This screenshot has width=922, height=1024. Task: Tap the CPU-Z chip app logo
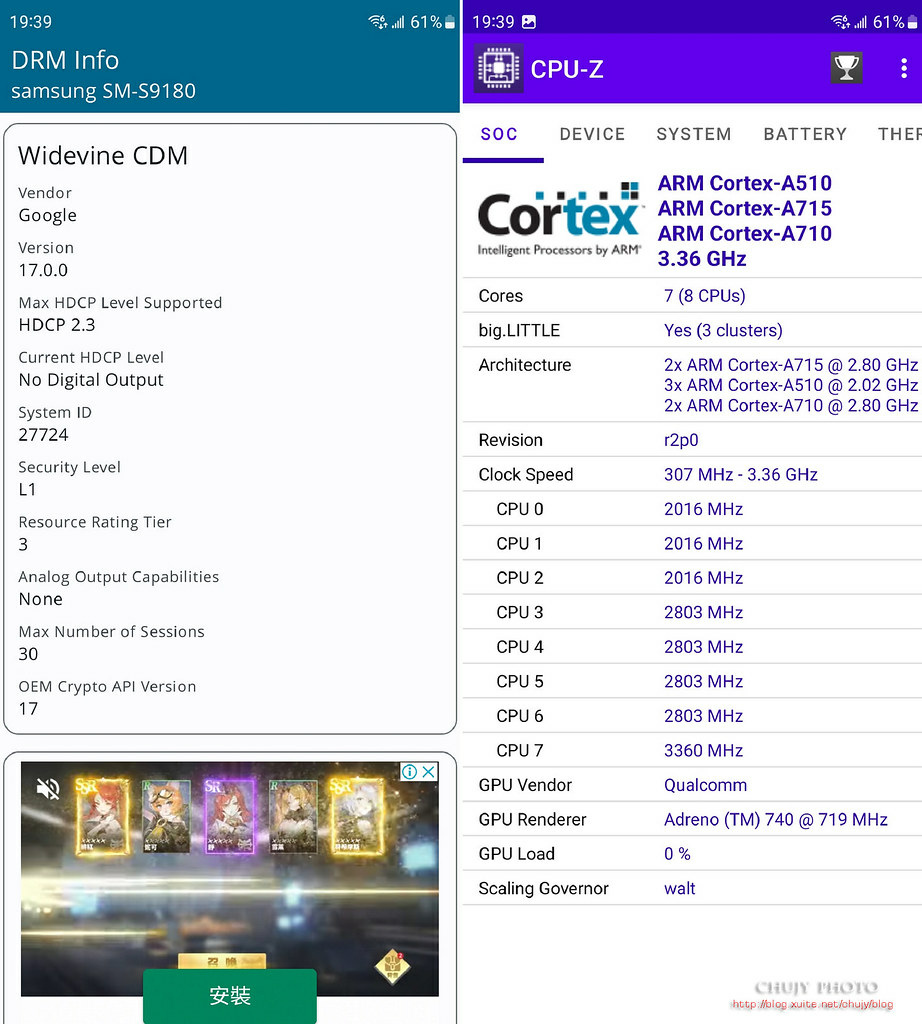(x=498, y=69)
